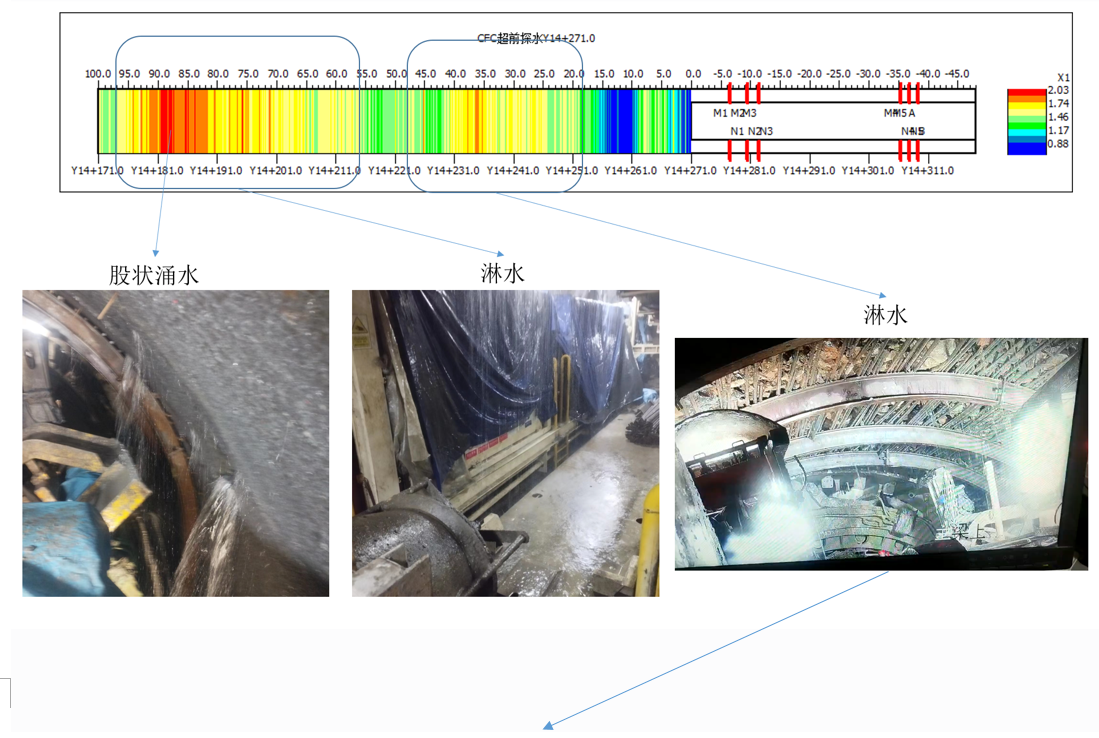
Task: Select the tunnel monitor screen photo at right
Action: (x=880, y=454)
